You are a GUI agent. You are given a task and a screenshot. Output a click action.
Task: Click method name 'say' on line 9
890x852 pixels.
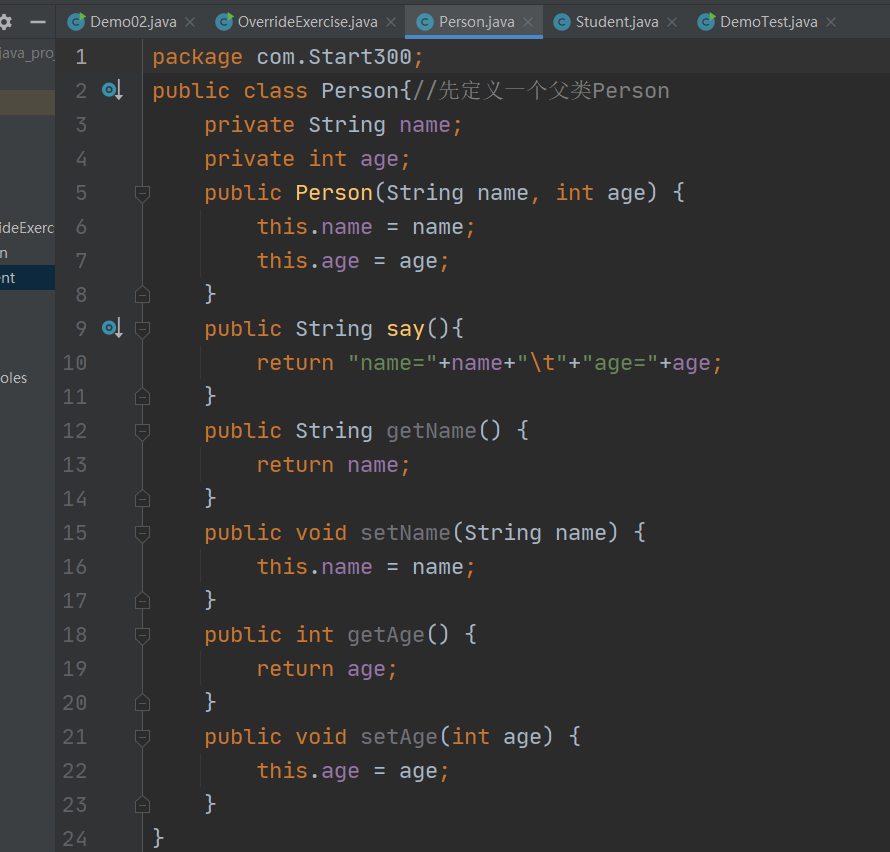click(x=405, y=329)
